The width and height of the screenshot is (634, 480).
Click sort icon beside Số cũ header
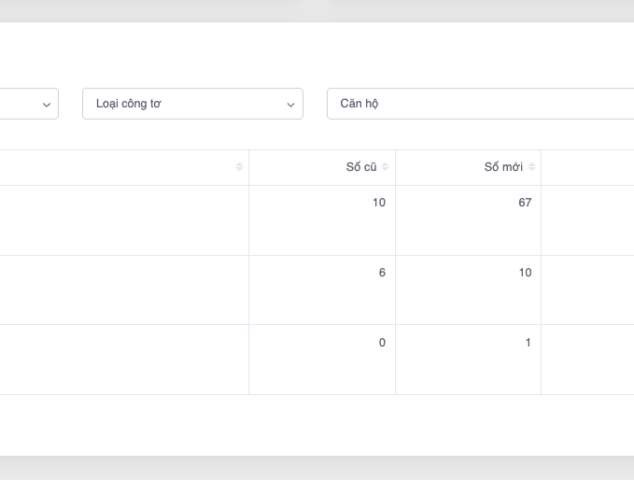coord(386,167)
